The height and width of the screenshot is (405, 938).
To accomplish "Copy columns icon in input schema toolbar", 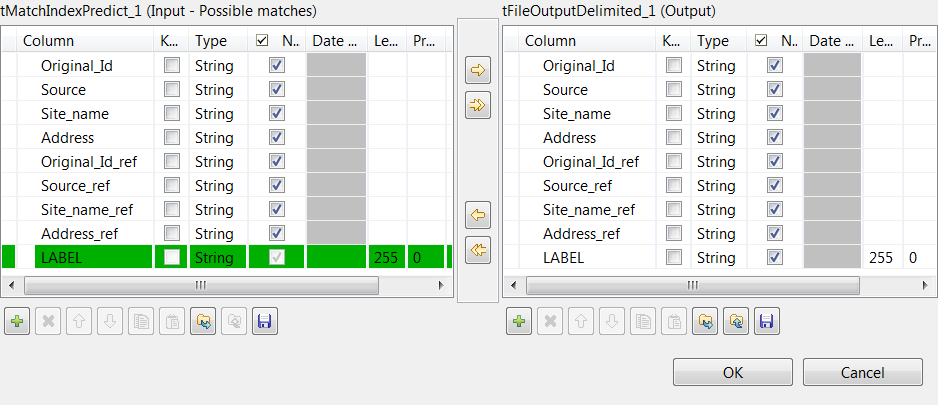I will (x=141, y=322).
